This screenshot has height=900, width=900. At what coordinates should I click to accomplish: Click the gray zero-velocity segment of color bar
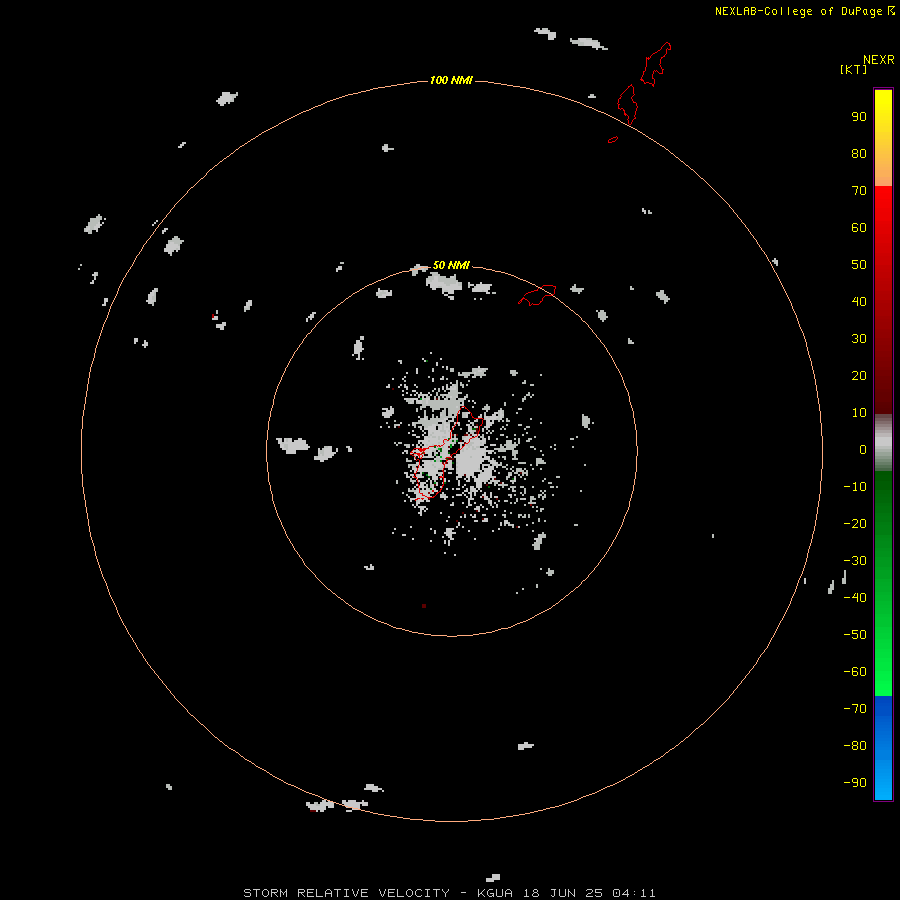pos(883,443)
